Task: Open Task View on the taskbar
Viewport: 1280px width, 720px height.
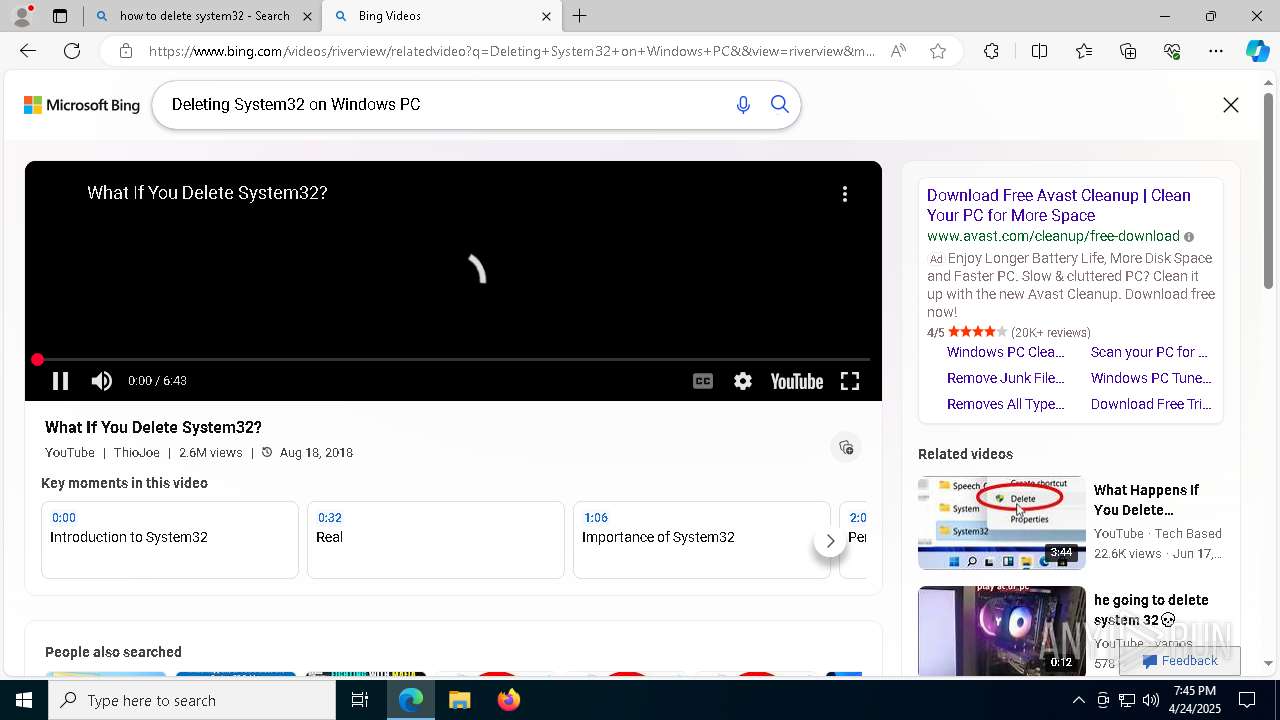Action: point(360,700)
